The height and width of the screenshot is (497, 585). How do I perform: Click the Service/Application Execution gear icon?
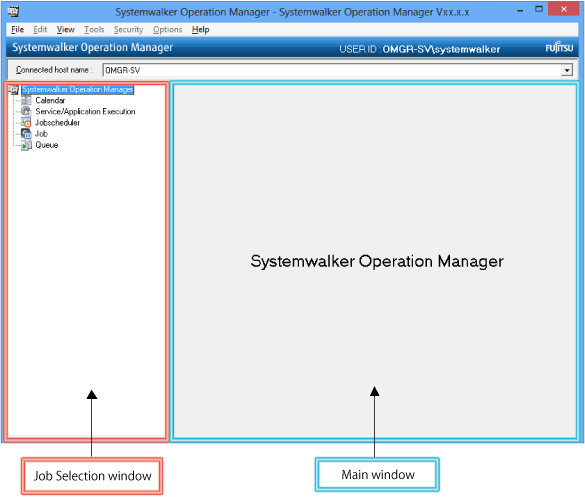tap(26, 111)
